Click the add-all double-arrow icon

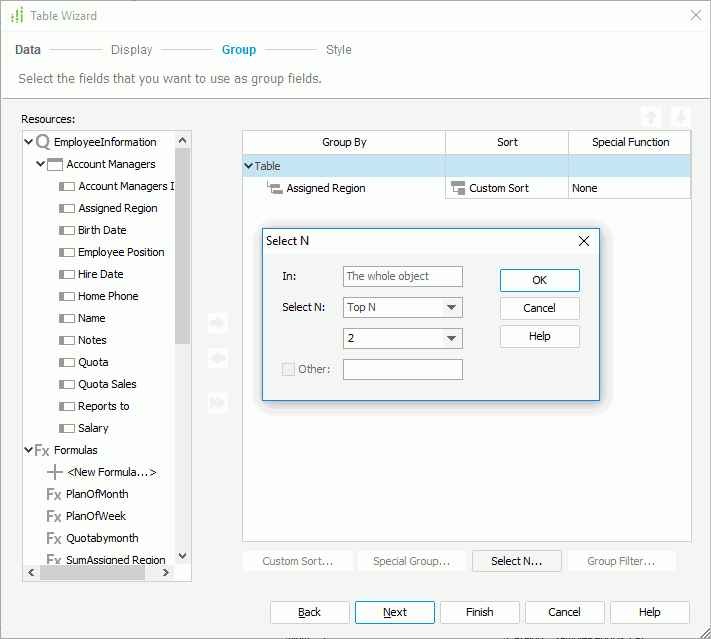(218, 403)
